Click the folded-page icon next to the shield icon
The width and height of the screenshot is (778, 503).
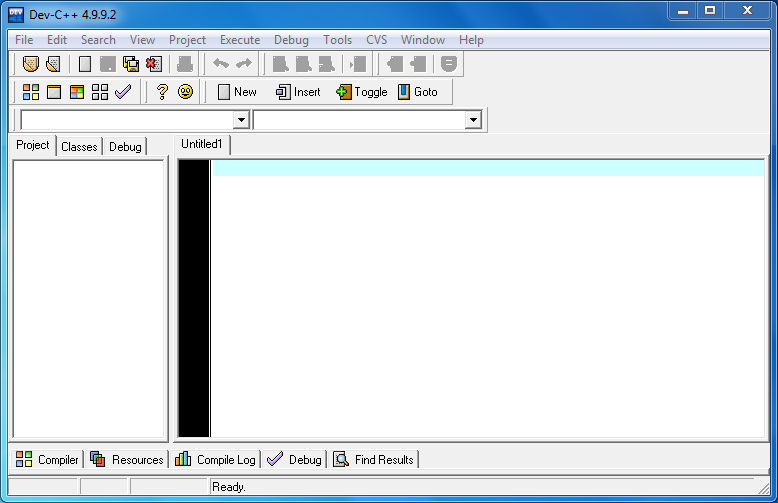(53, 64)
